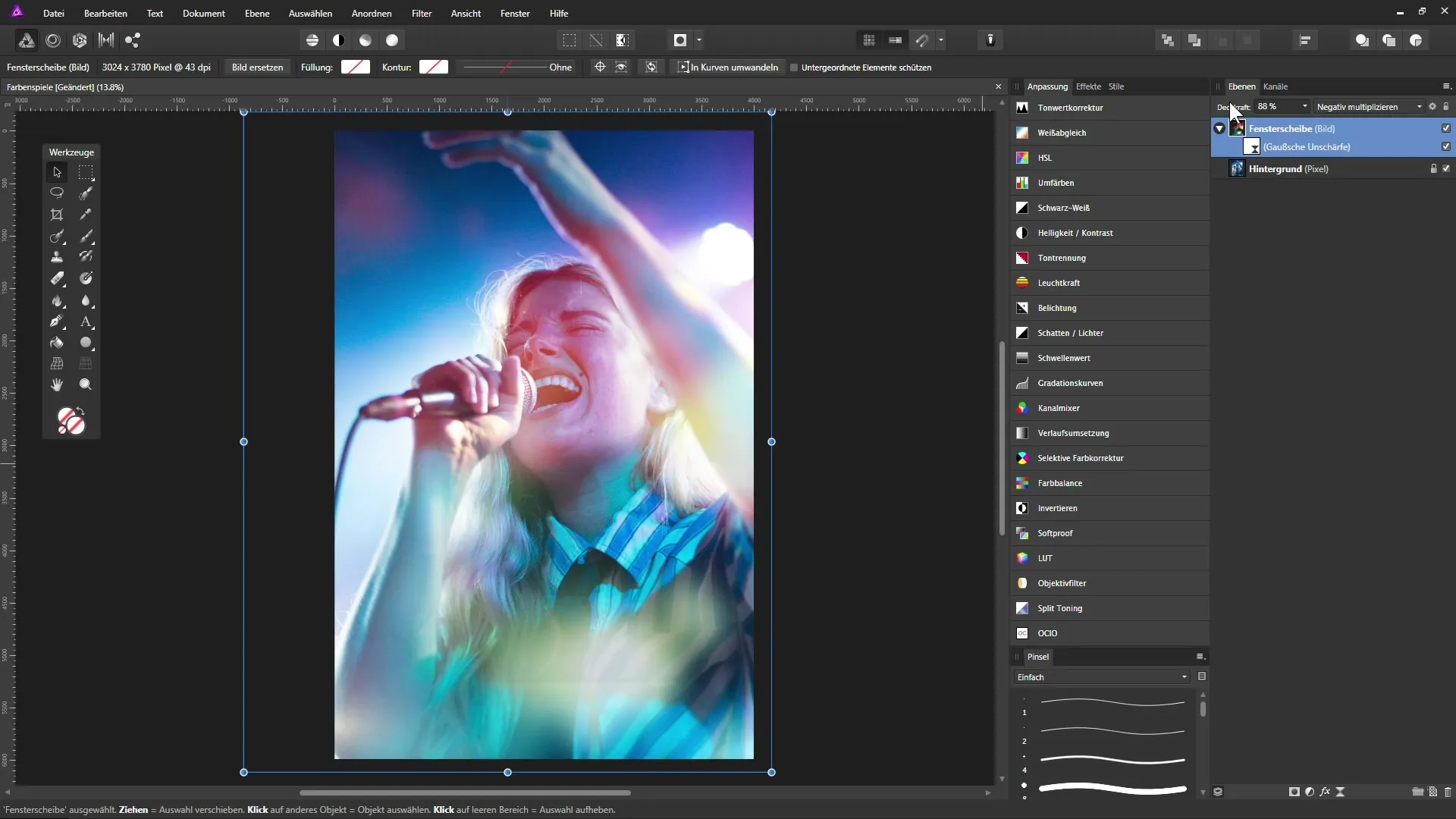Open the Einfach brush category dropdown
This screenshot has width=1456, height=819.
pos(1101,677)
